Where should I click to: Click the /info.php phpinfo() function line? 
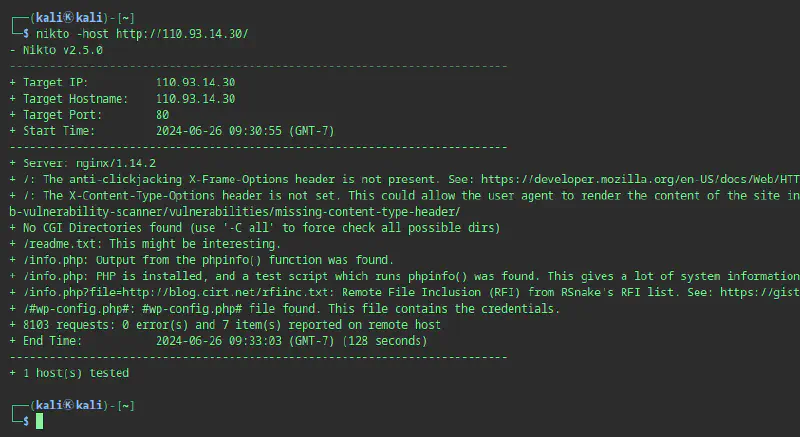202,260
